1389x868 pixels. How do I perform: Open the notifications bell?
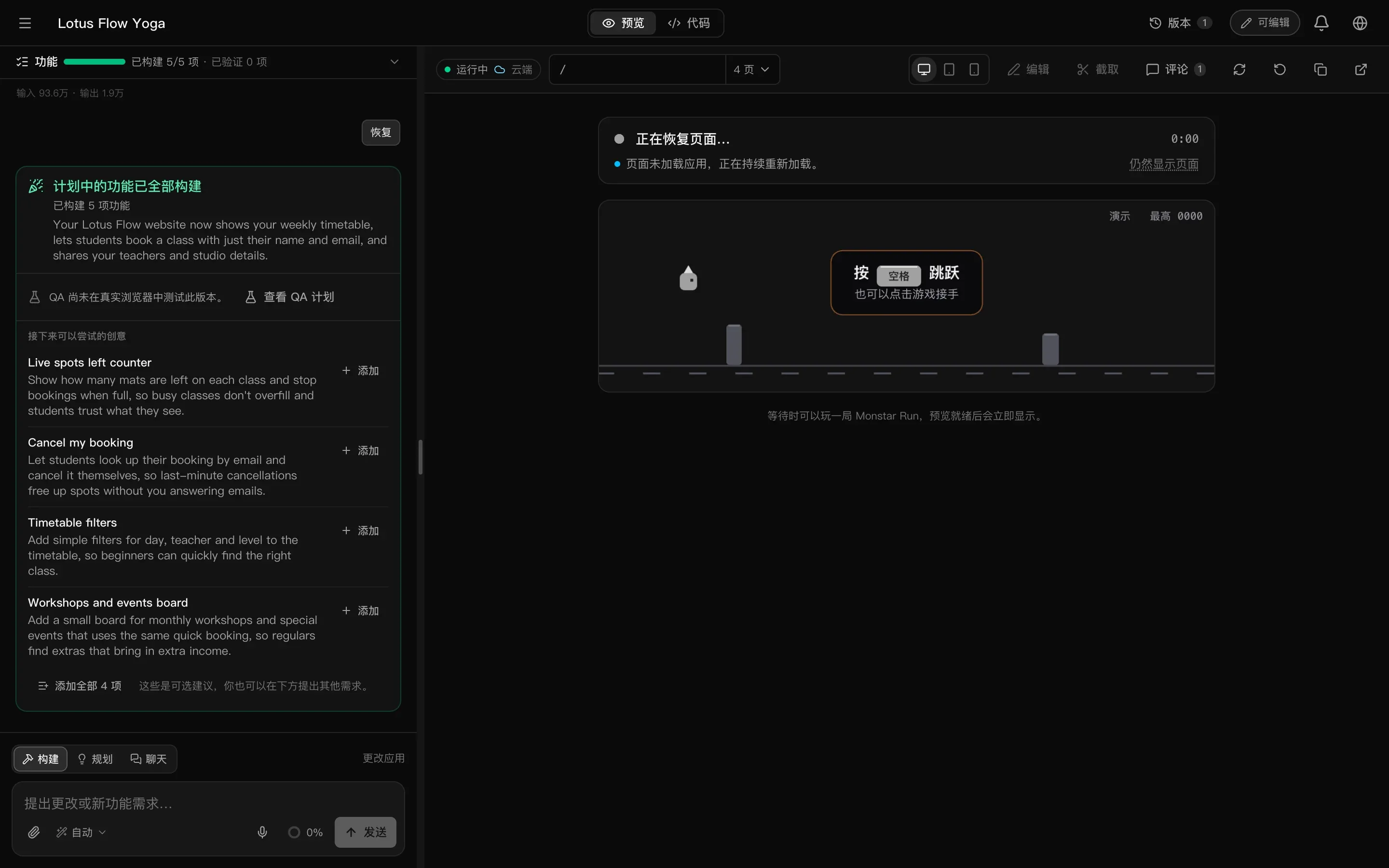1321,23
